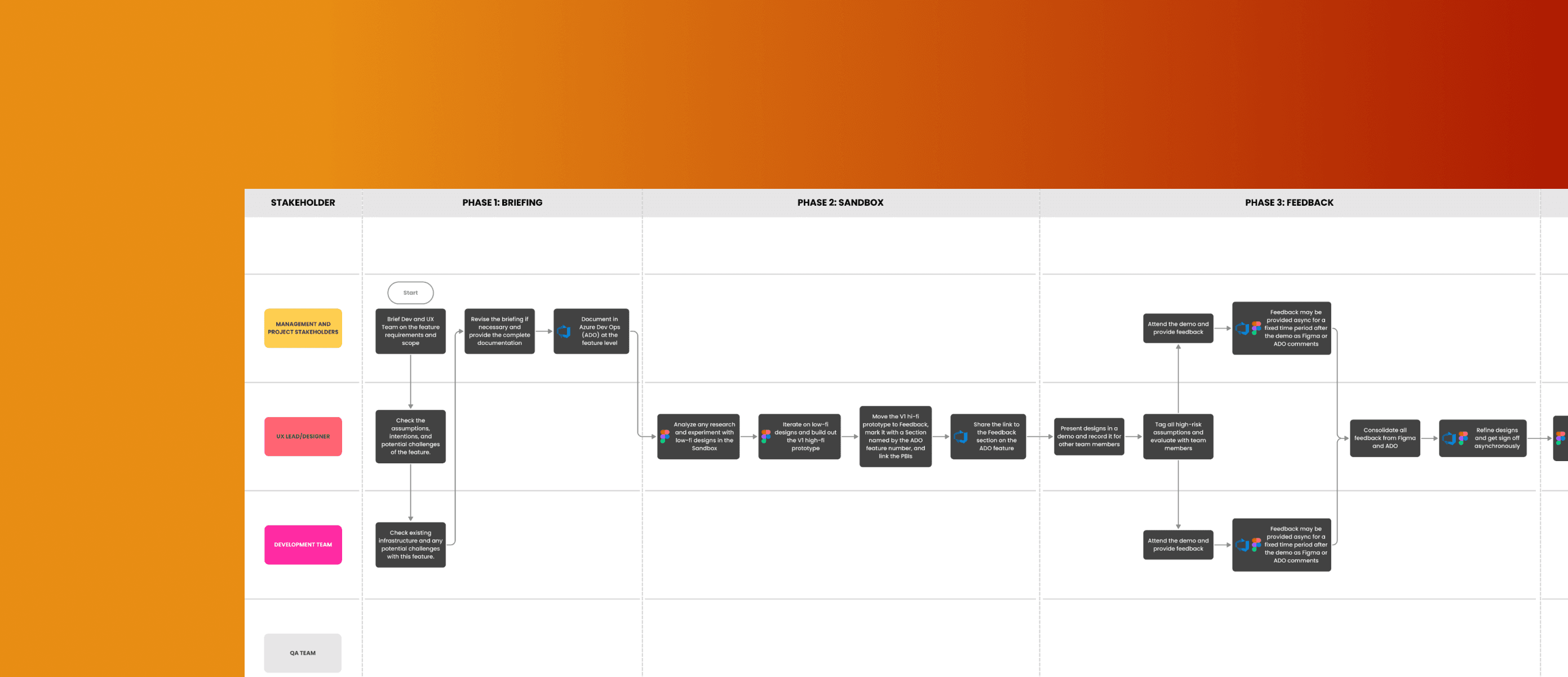Select Consolidate all feedback from Figma box
Image resolution: width=1568 pixels, height=677 pixels.
pyautogui.click(x=1384, y=439)
